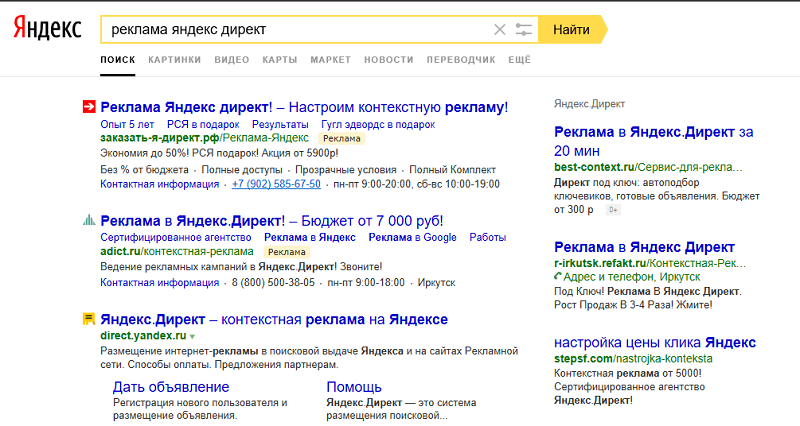800x426 pixels.
Task: Click Результаты sitelink
Action: [x=280, y=124]
